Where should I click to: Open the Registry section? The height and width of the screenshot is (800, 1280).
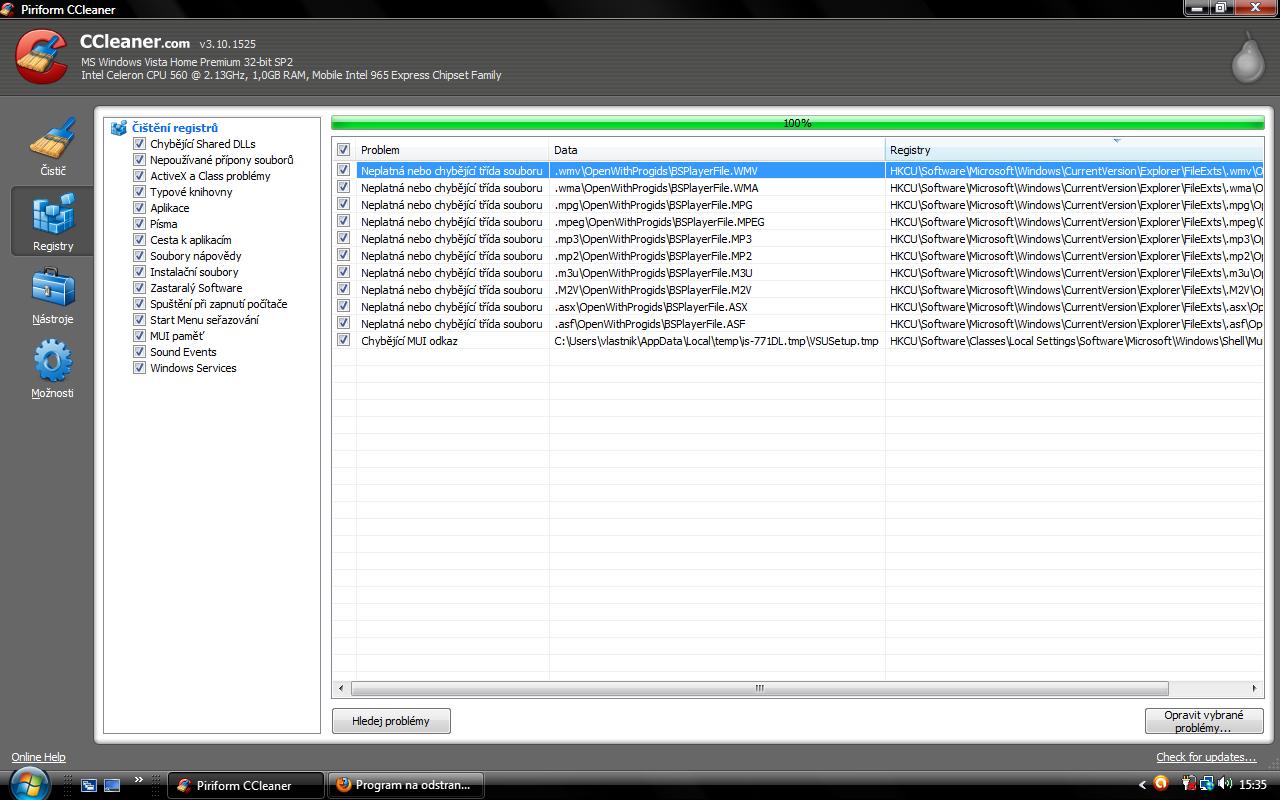(53, 221)
